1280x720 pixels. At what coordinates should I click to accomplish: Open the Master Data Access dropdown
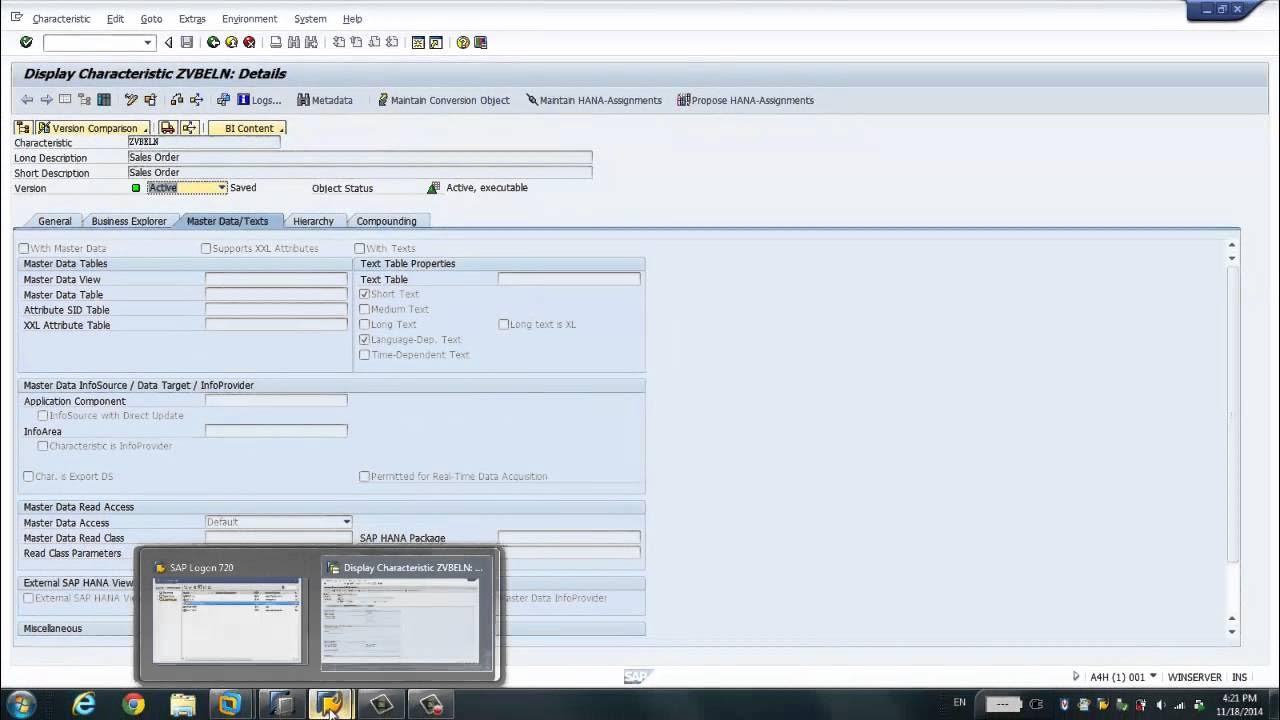point(347,522)
